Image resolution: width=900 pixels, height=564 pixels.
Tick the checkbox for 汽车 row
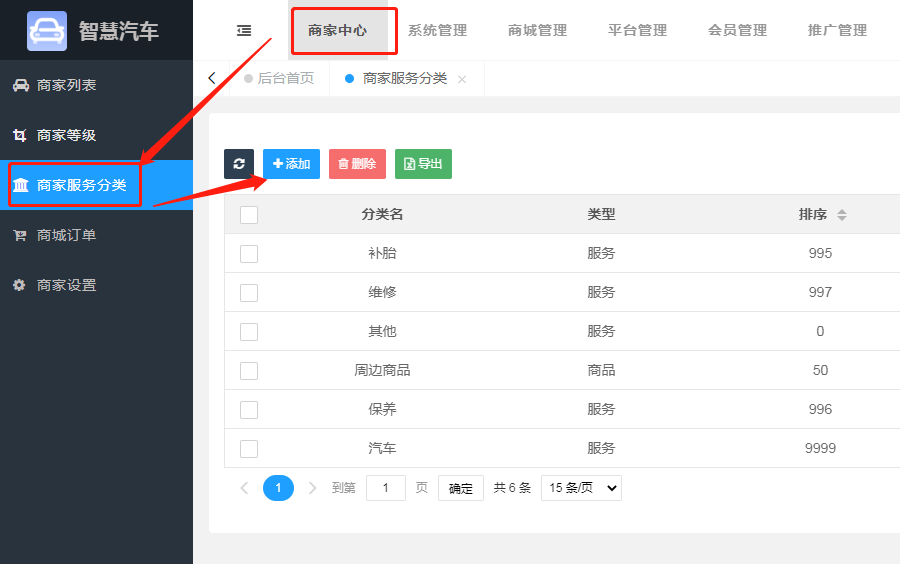click(x=249, y=449)
